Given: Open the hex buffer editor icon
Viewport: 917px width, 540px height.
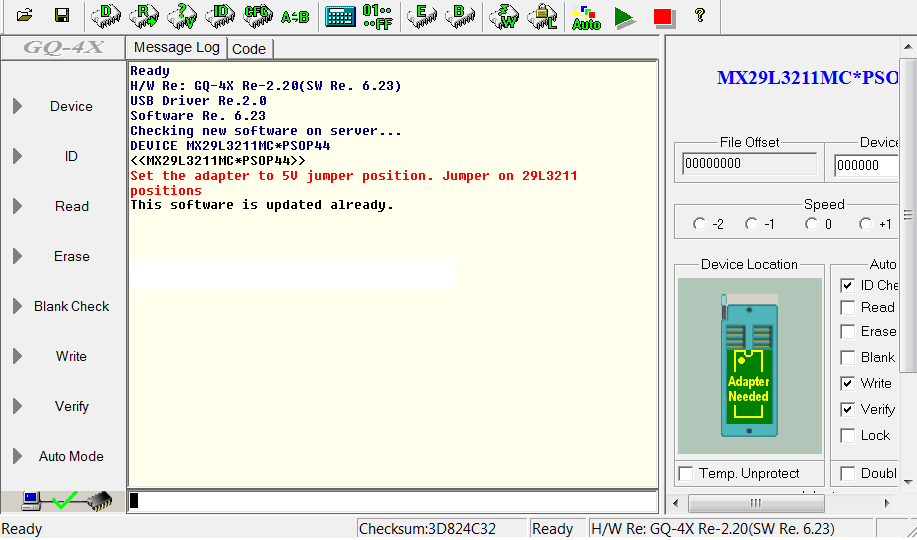Looking at the screenshot, I should (x=340, y=16).
